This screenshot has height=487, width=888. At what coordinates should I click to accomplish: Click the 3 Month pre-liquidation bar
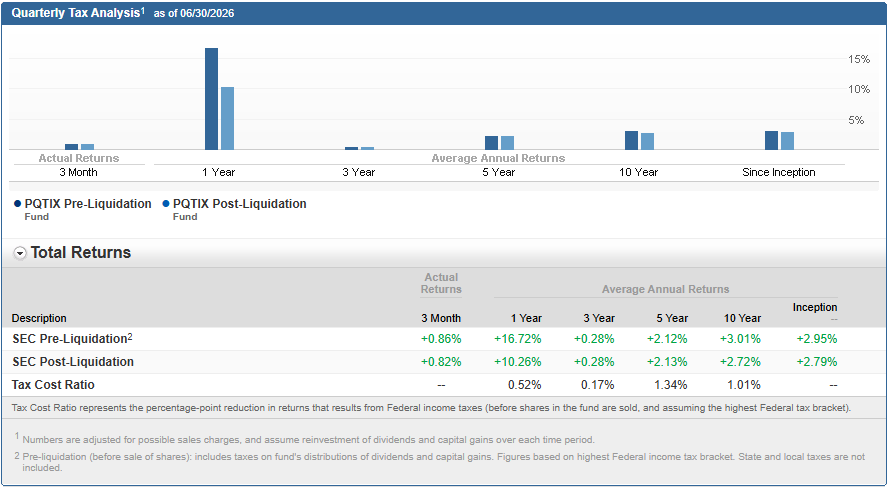coord(71,147)
